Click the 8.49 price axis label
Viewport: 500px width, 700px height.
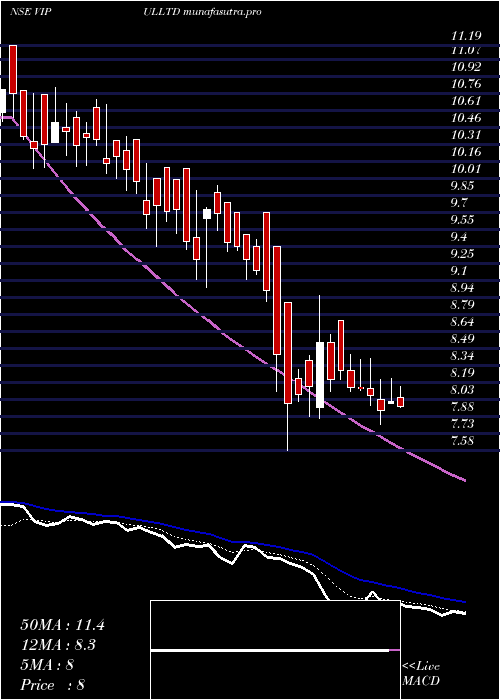(464, 338)
